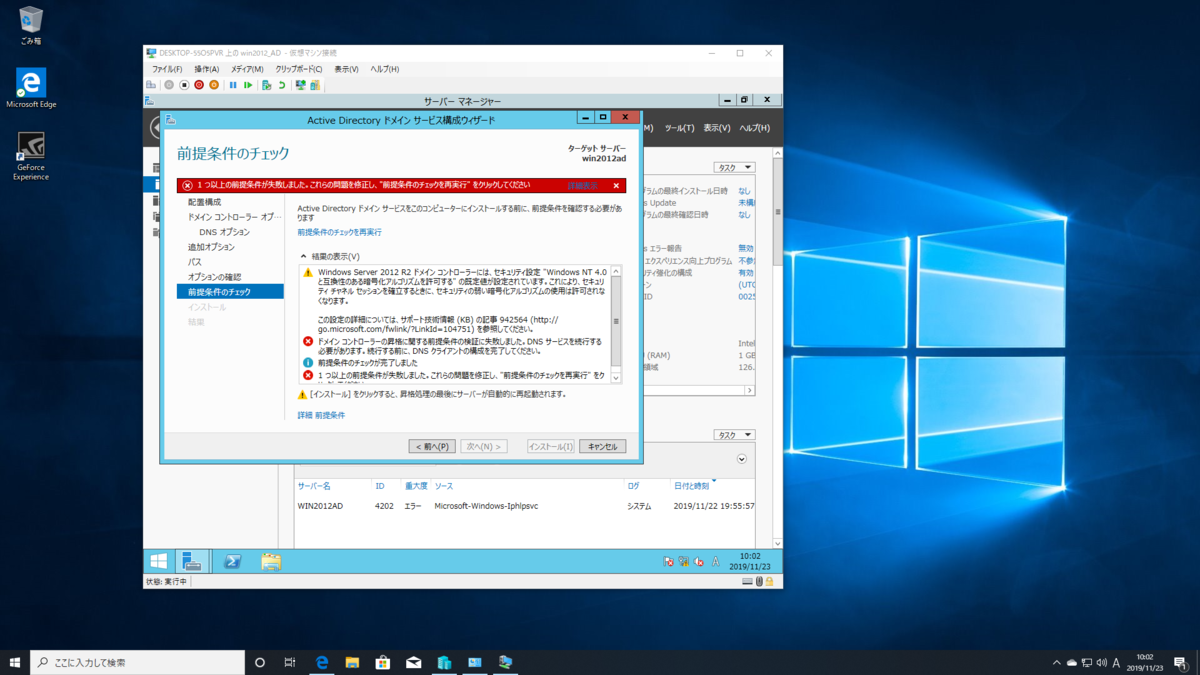
Task: Select DNS オプション step in sidebar
Action: click(x=224, y=232)
